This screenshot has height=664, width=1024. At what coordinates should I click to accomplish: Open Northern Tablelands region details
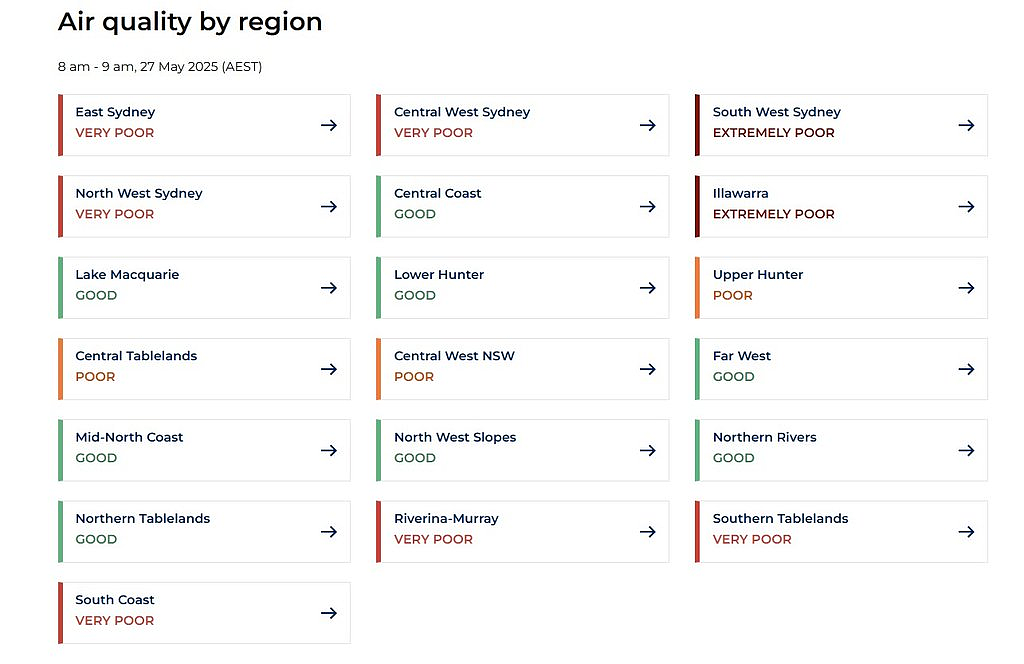pos(204,531)
